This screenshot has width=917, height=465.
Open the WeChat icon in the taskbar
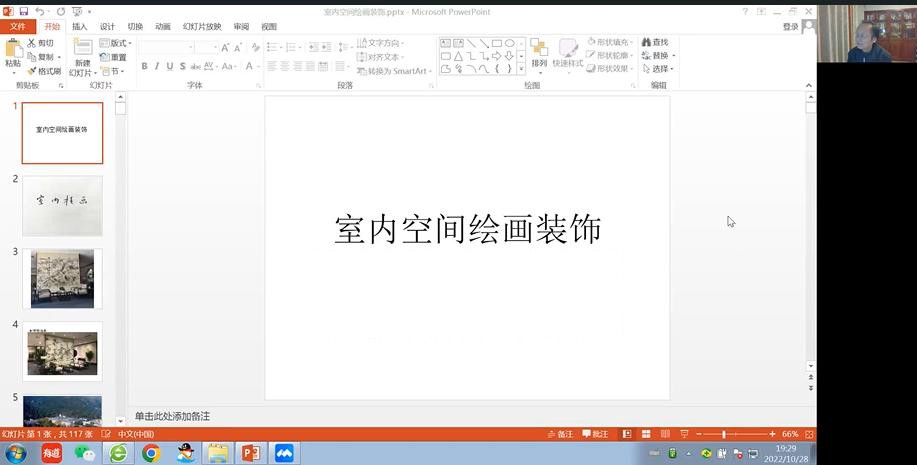click(x=85, y=453)
